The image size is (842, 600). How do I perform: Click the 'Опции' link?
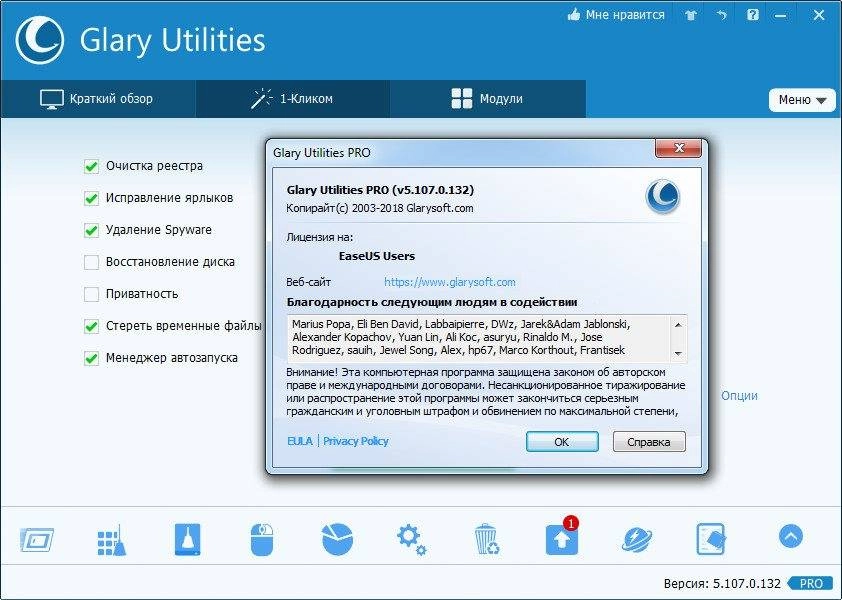click(739, 395)
